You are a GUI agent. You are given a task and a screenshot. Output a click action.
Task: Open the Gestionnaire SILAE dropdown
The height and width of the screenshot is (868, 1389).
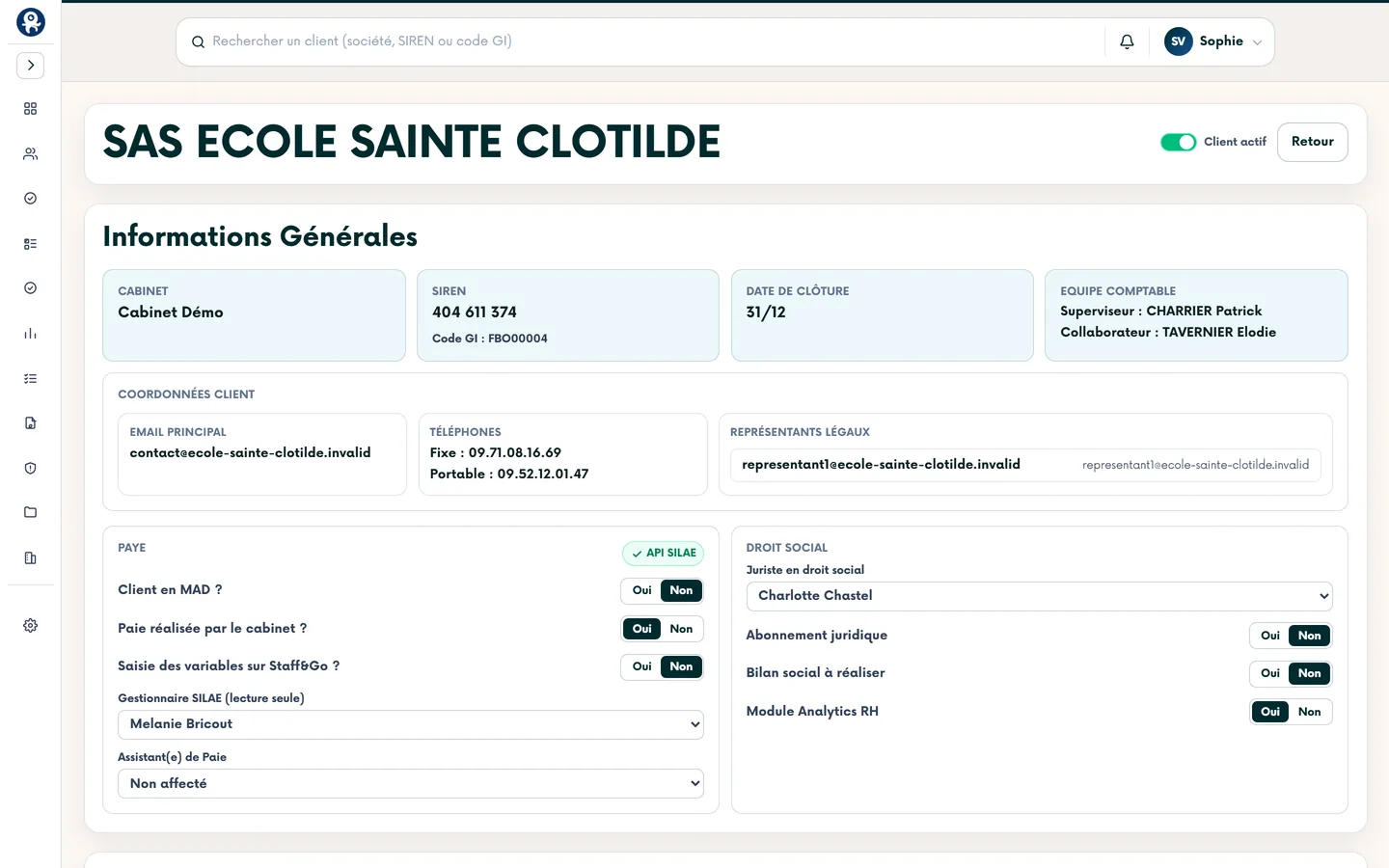click(411, 724)
